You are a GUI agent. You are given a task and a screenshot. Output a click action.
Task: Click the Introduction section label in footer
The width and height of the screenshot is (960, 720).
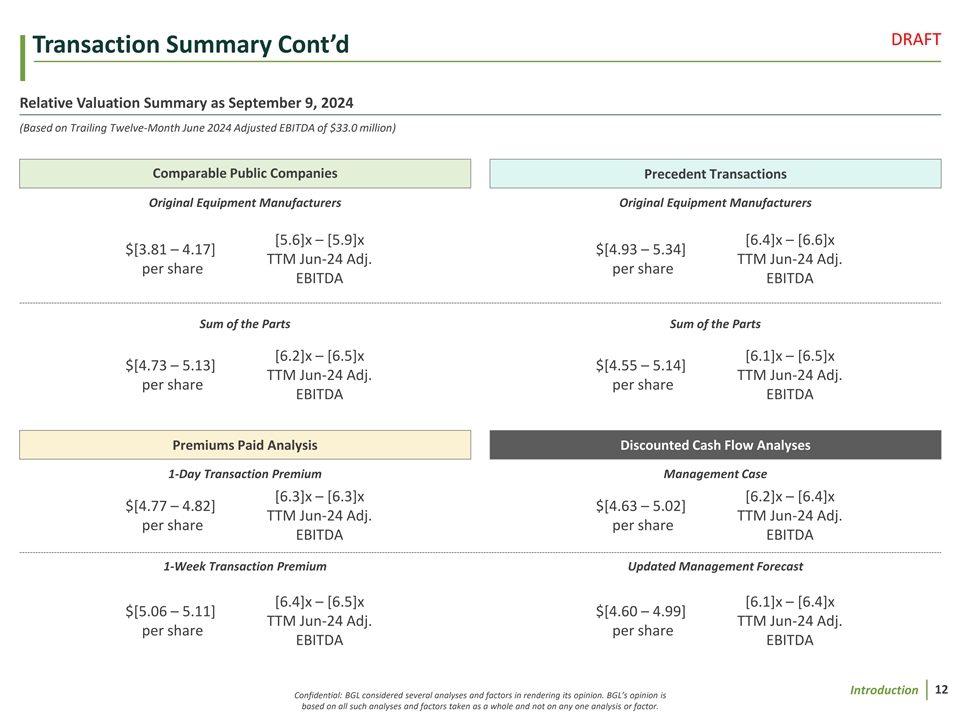click(884, 690)
